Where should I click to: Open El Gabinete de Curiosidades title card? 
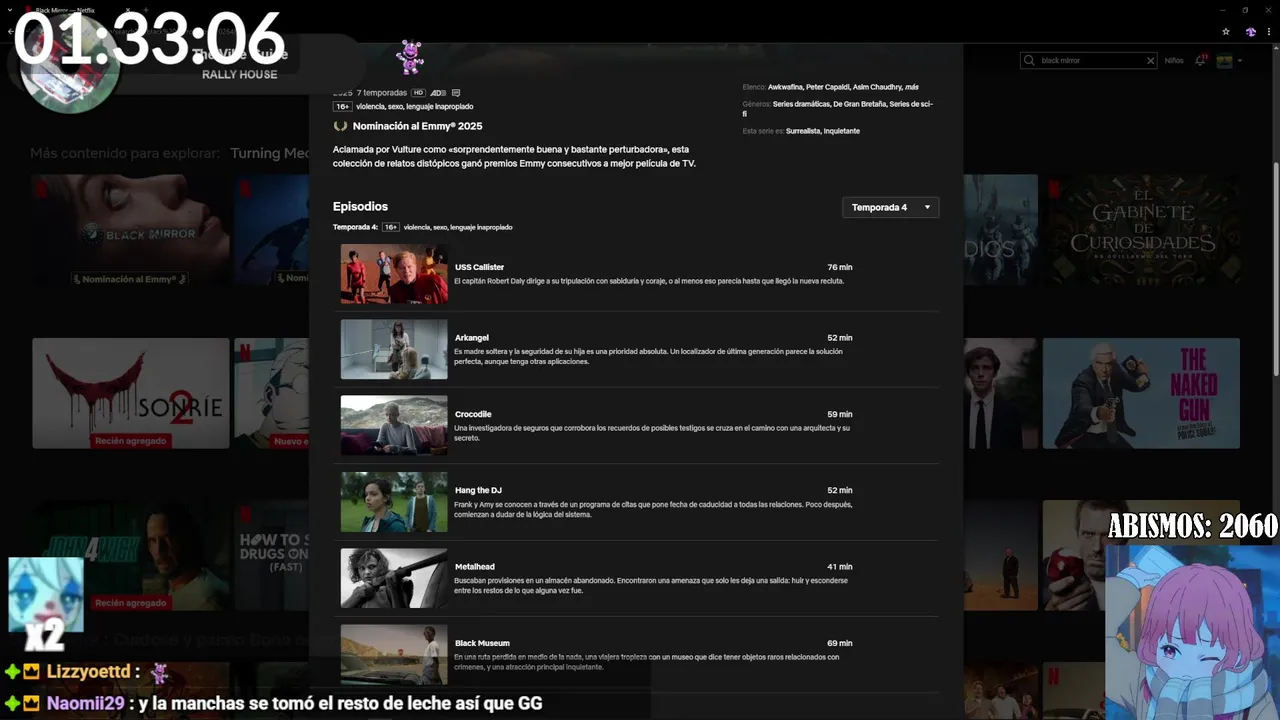click(x=1141, y=230)
